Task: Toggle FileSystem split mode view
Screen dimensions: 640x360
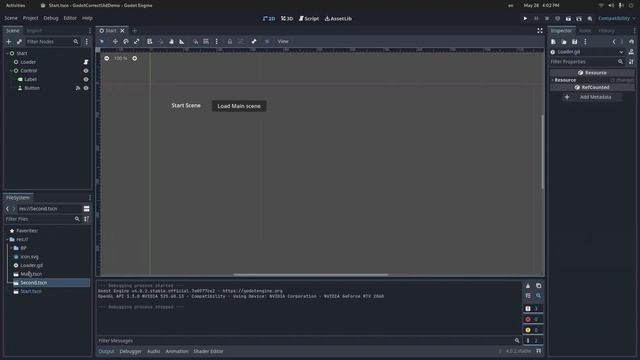Action: tap(87, 209)
